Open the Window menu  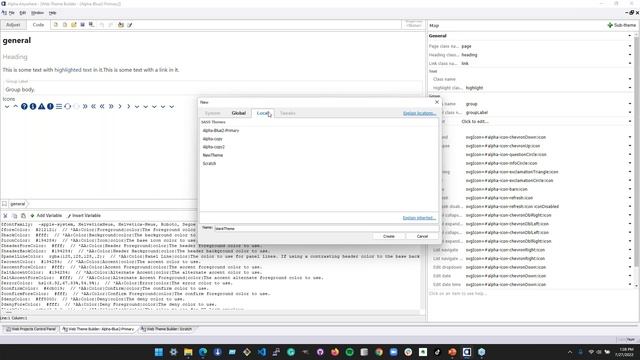tap(38, 13)
